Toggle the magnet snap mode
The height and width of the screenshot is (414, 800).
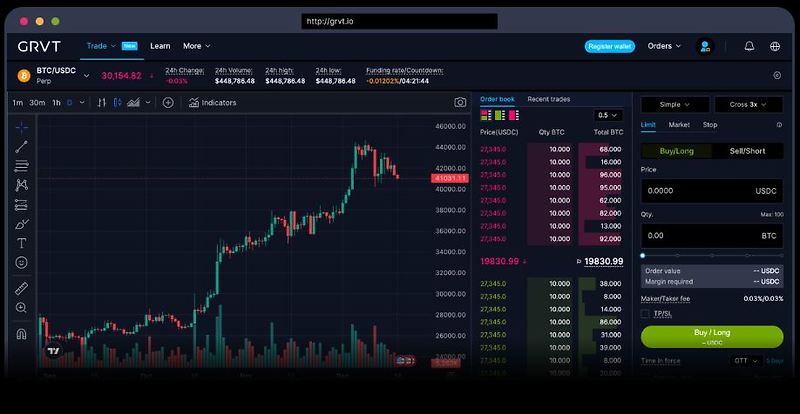(x=21, y=334)
